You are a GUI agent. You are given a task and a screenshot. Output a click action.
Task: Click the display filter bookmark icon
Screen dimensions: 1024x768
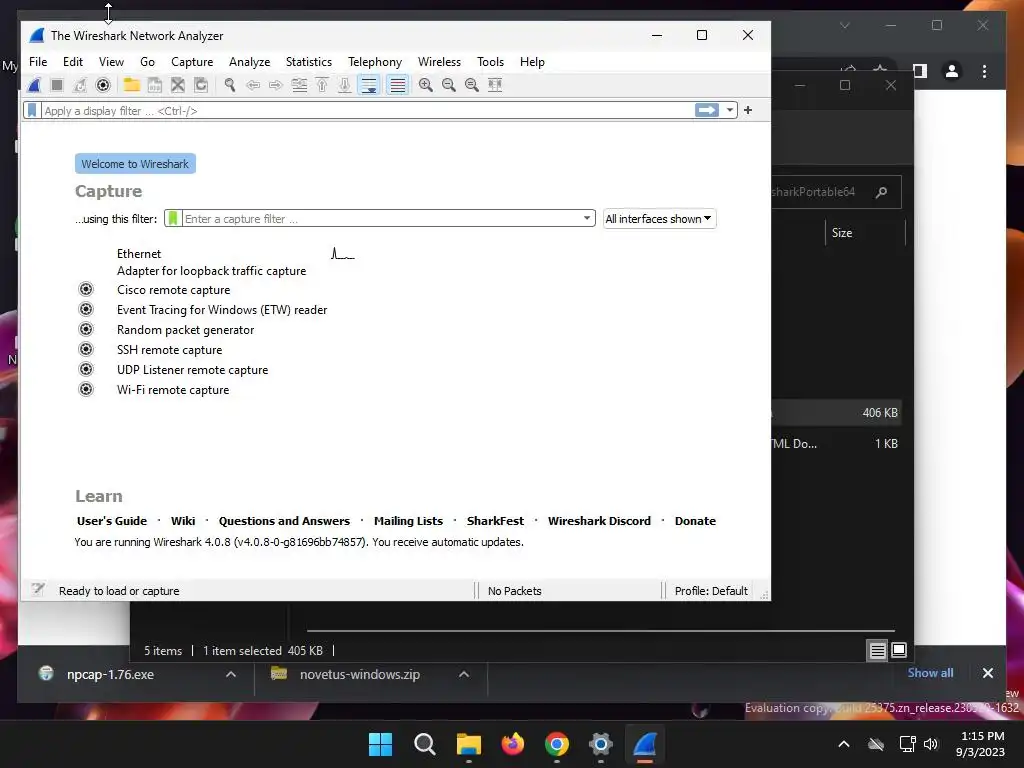[31, 110]
